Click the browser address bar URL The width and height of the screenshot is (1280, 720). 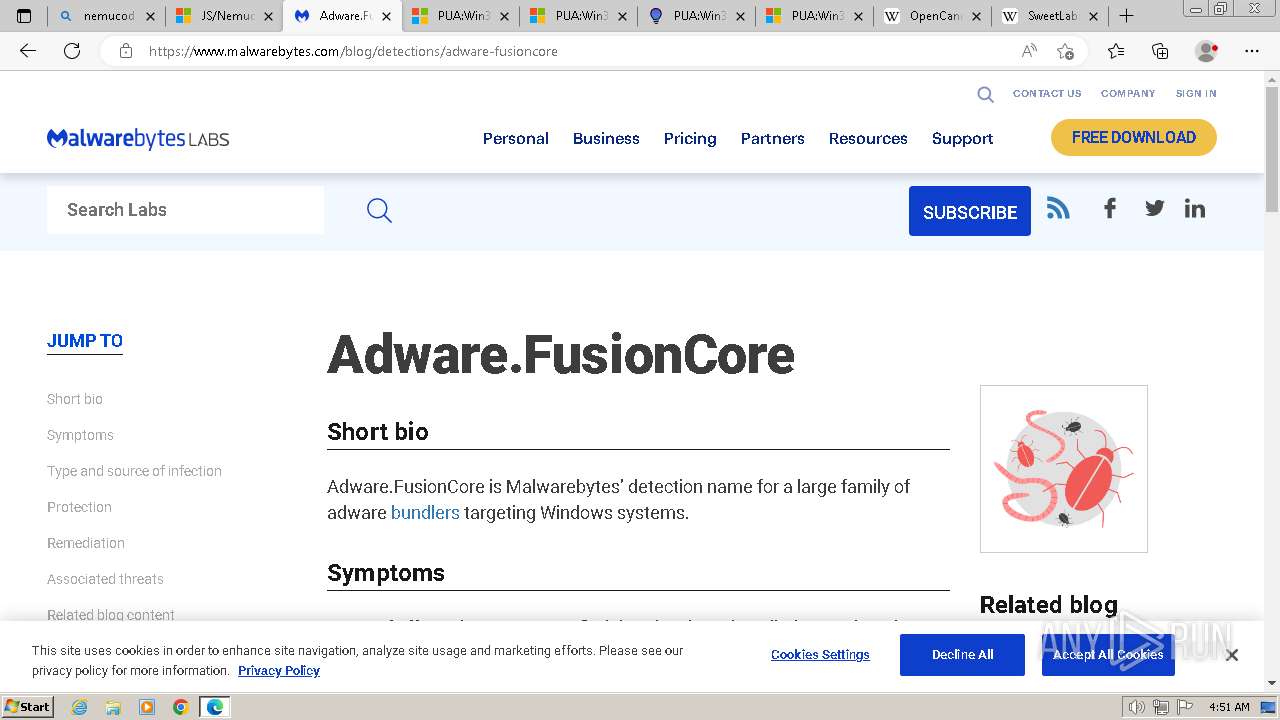coord(353,51)
